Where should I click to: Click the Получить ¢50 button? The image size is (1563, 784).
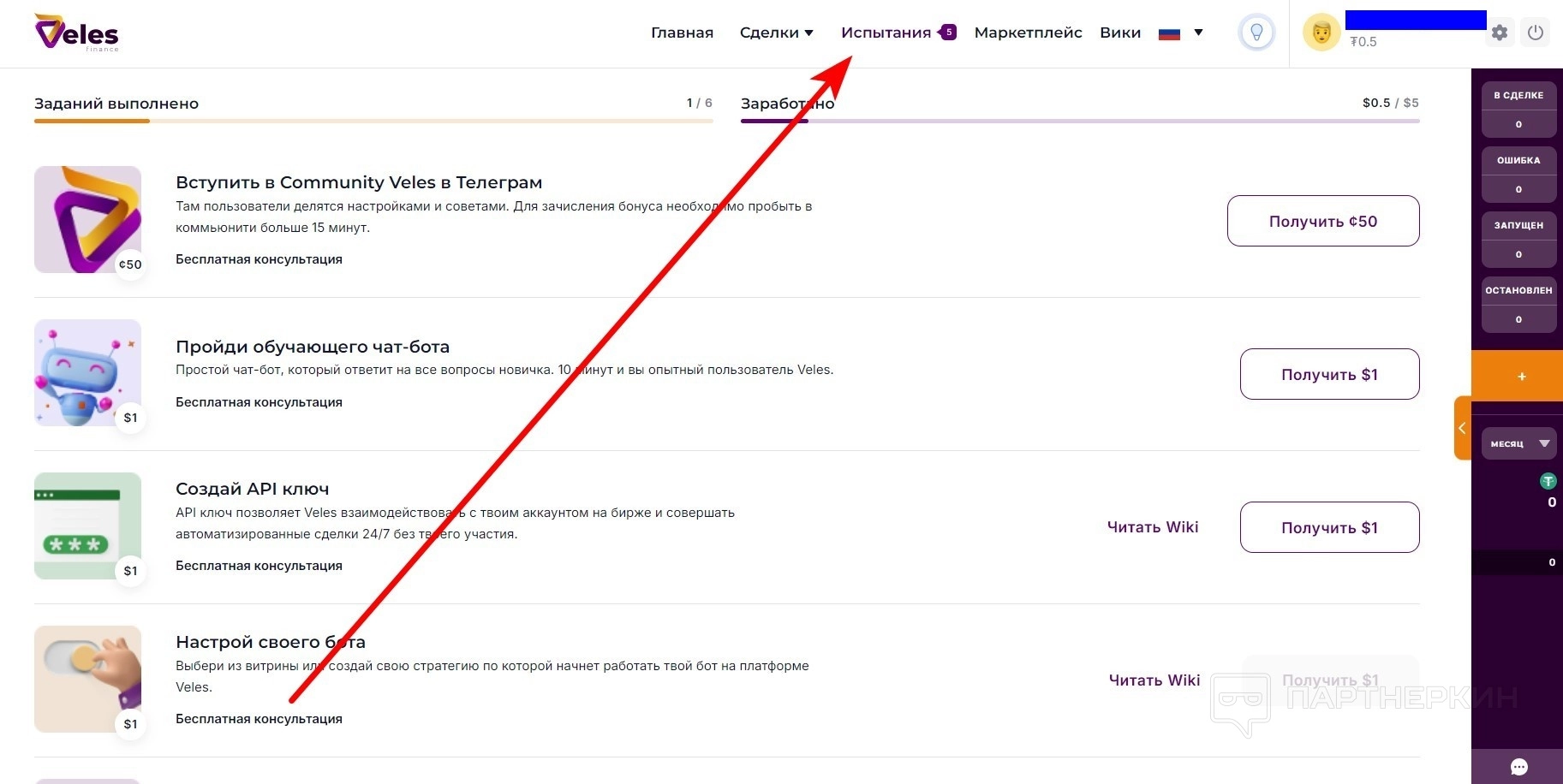(x=1322, y=221)
